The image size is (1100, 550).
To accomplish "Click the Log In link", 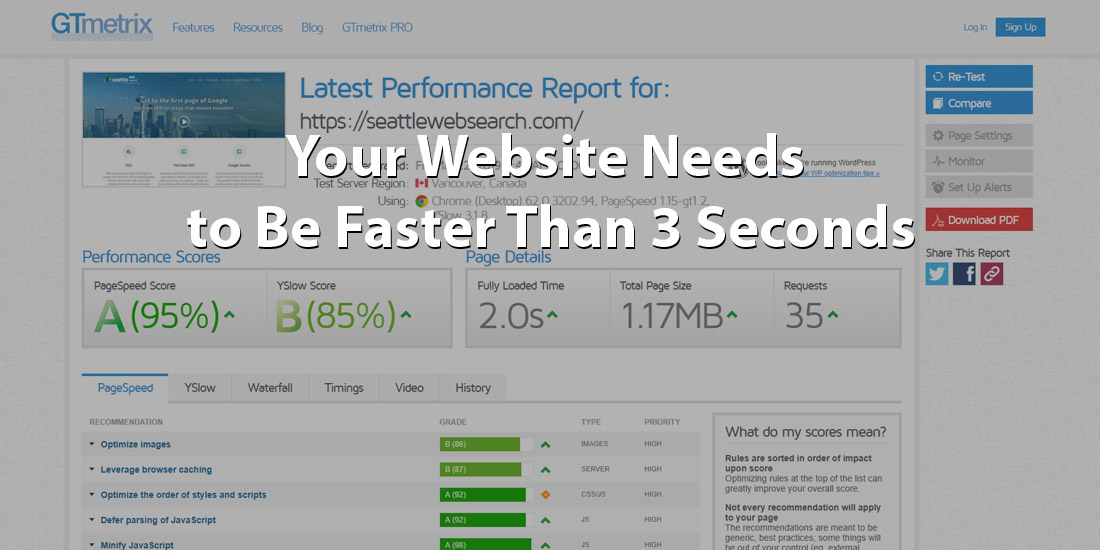I will [x=974, y=27].
